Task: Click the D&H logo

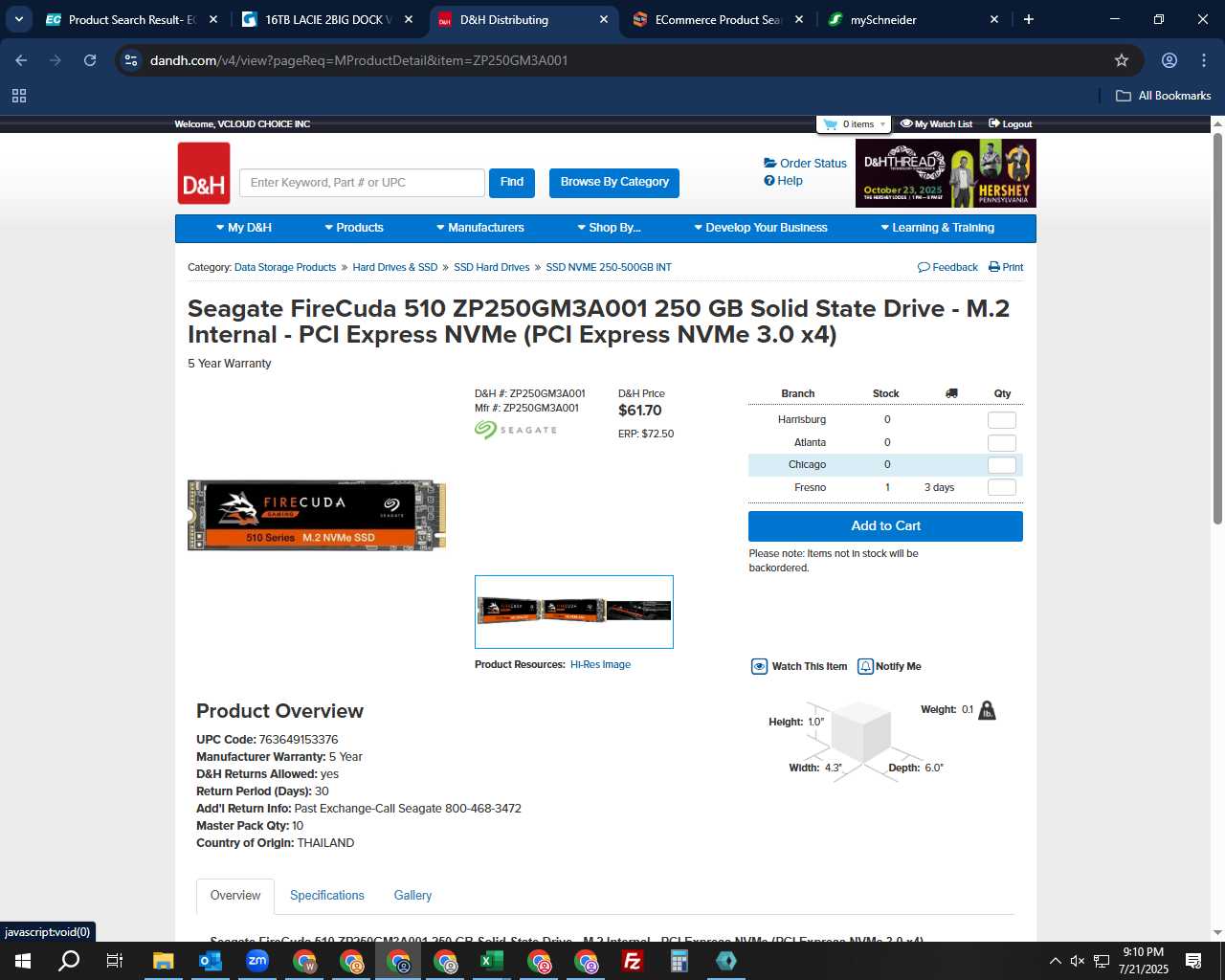Action: tap(204, 173)
